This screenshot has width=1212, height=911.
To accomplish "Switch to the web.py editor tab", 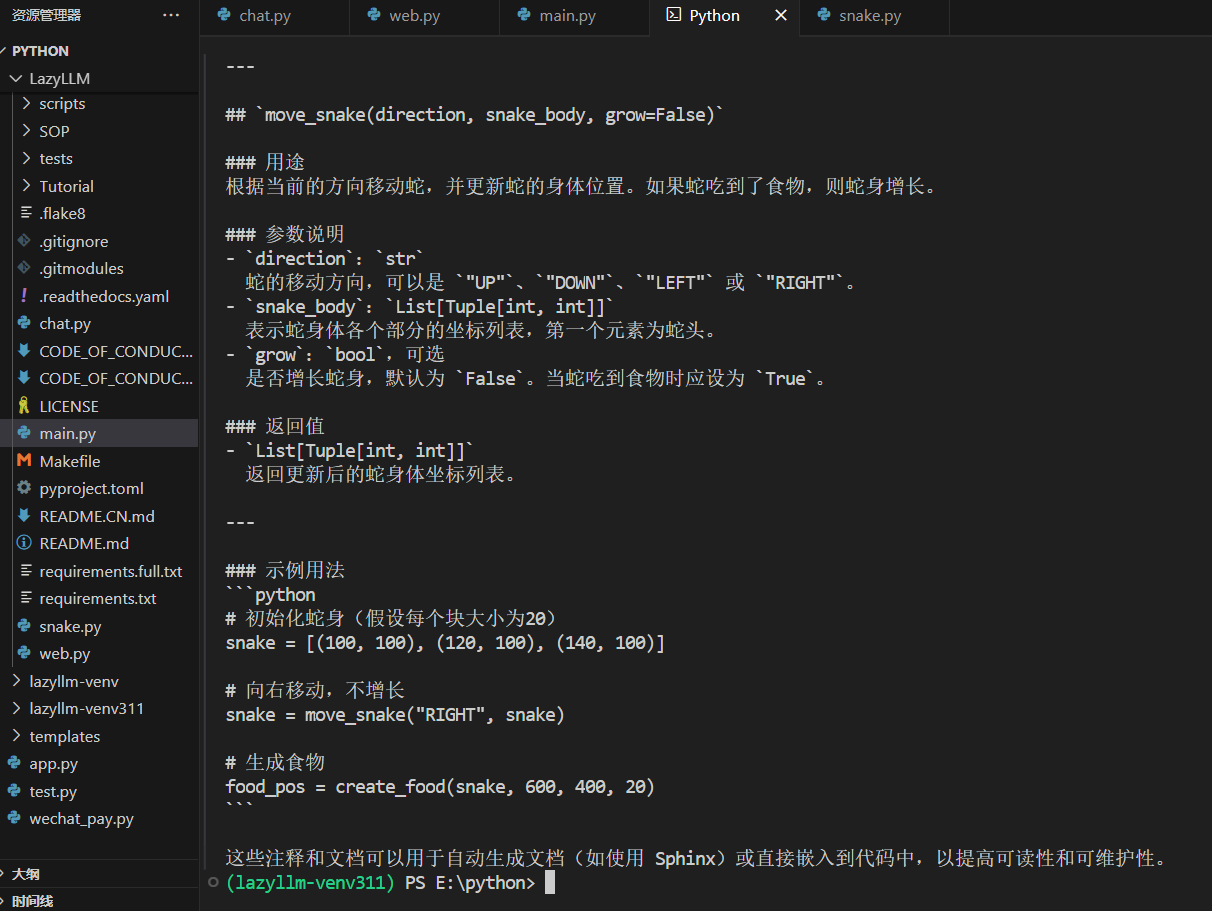I will pos(423,16).
